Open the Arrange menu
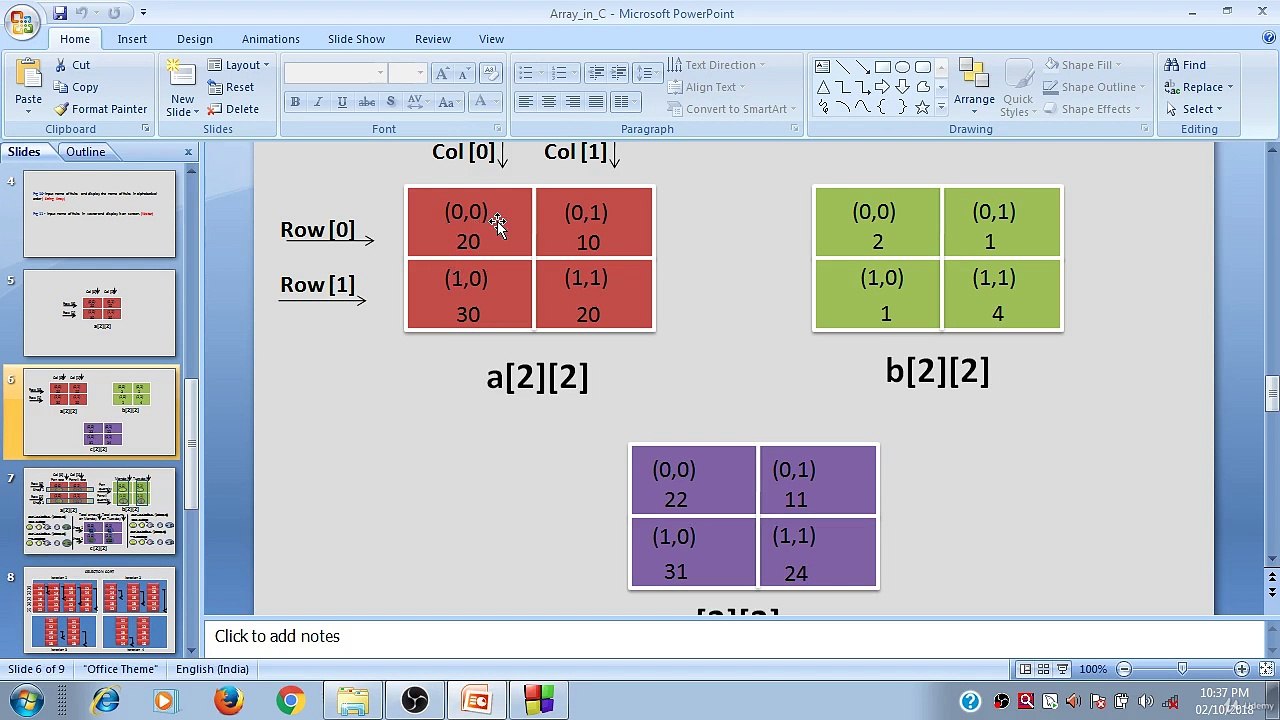This screenshot has height=720, width=1280. 974,86
